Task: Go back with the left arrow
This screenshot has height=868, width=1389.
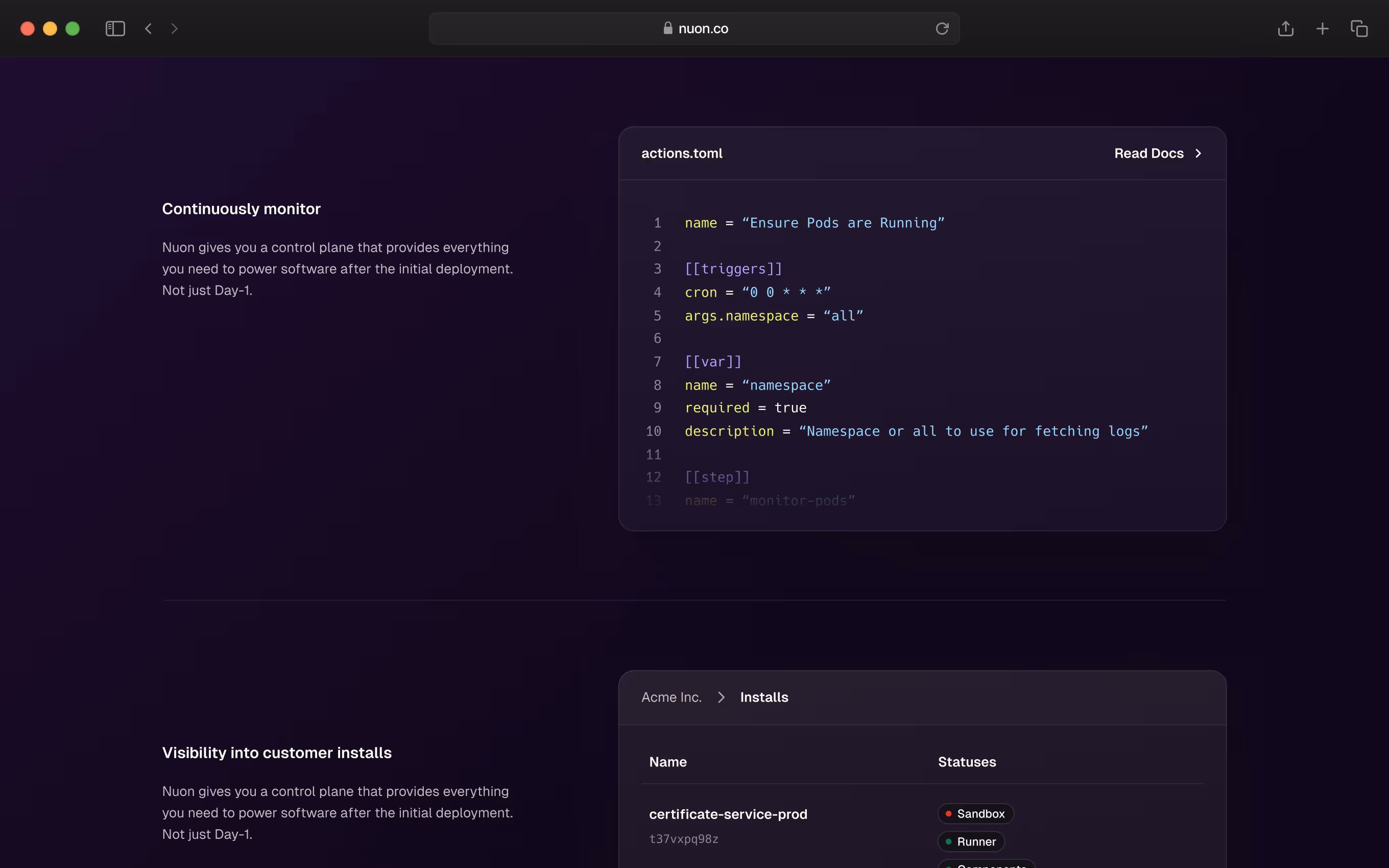Action: point(149,29)
